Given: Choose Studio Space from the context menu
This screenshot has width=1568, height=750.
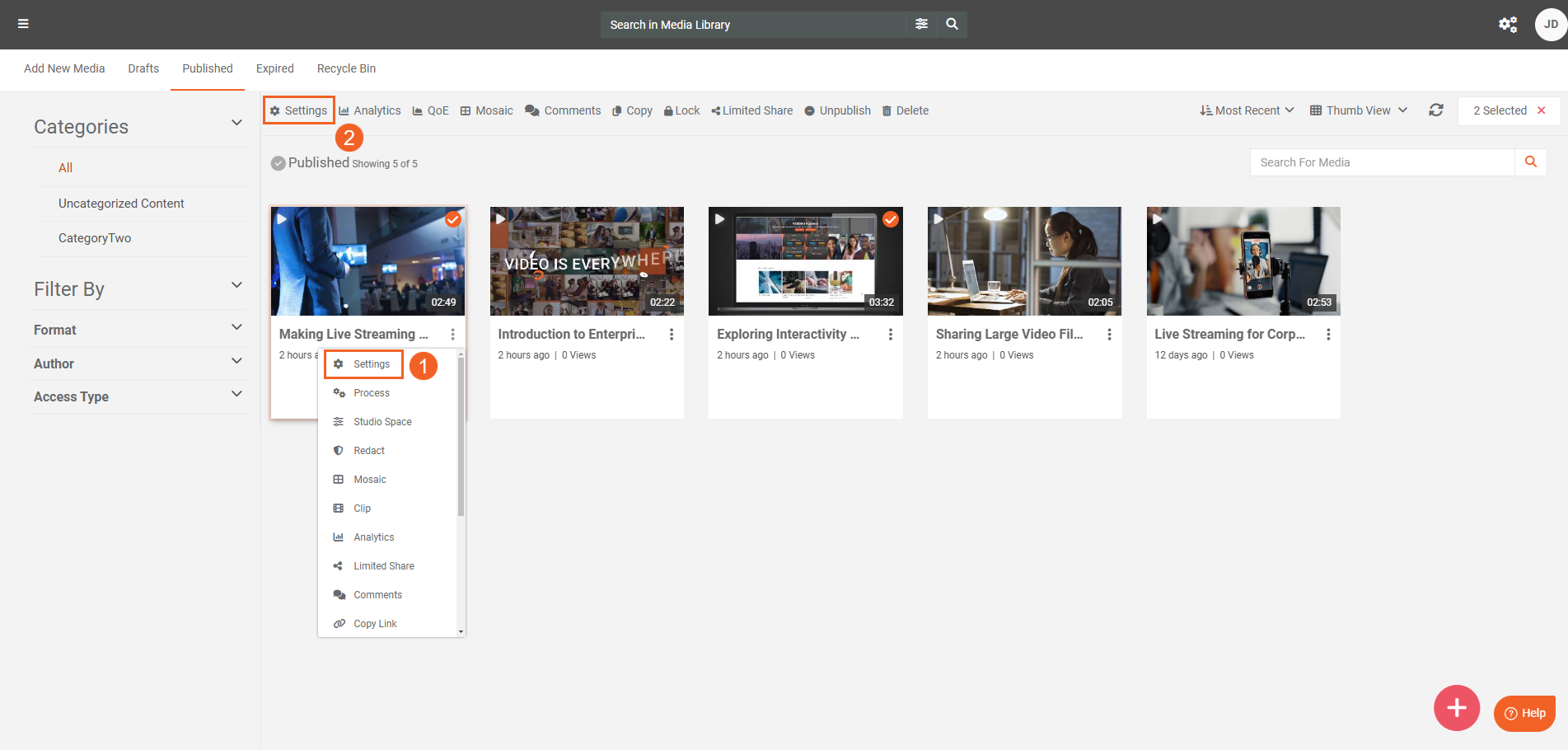Looking at the screenshot, I should click(382, 422).
